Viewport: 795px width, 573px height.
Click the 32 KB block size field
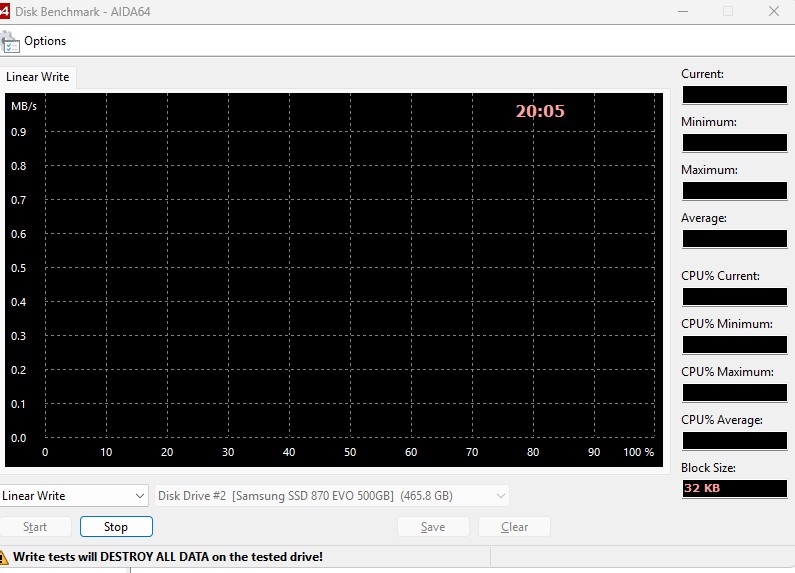(735, 488)
